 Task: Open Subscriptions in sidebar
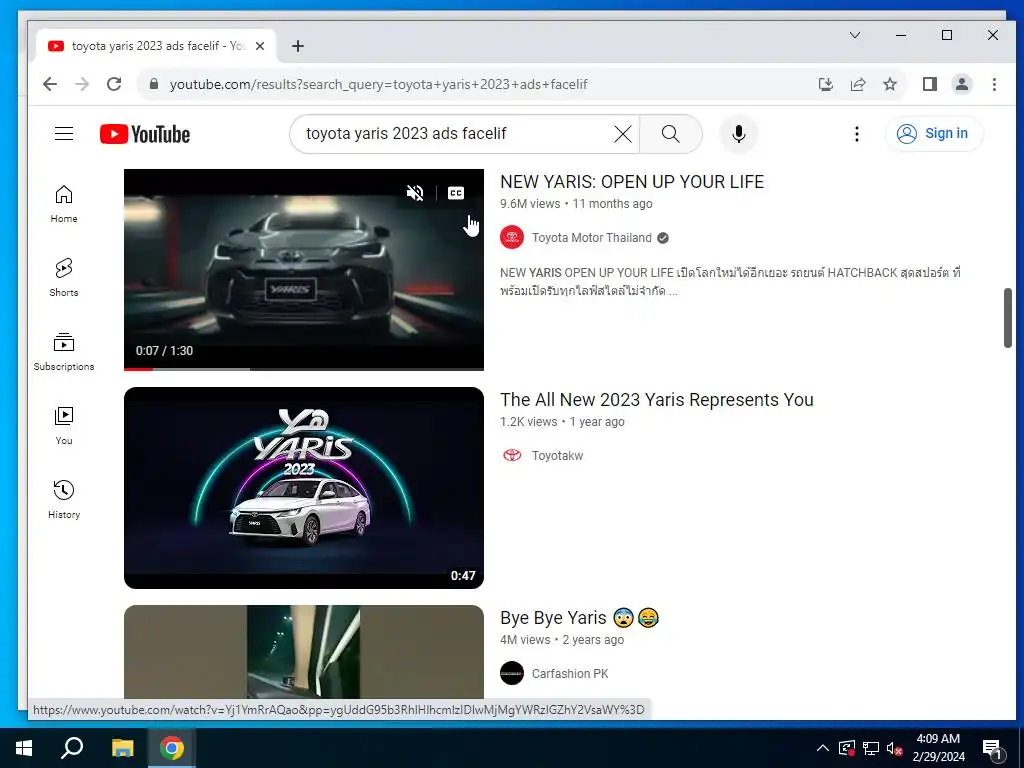(64, 351)
